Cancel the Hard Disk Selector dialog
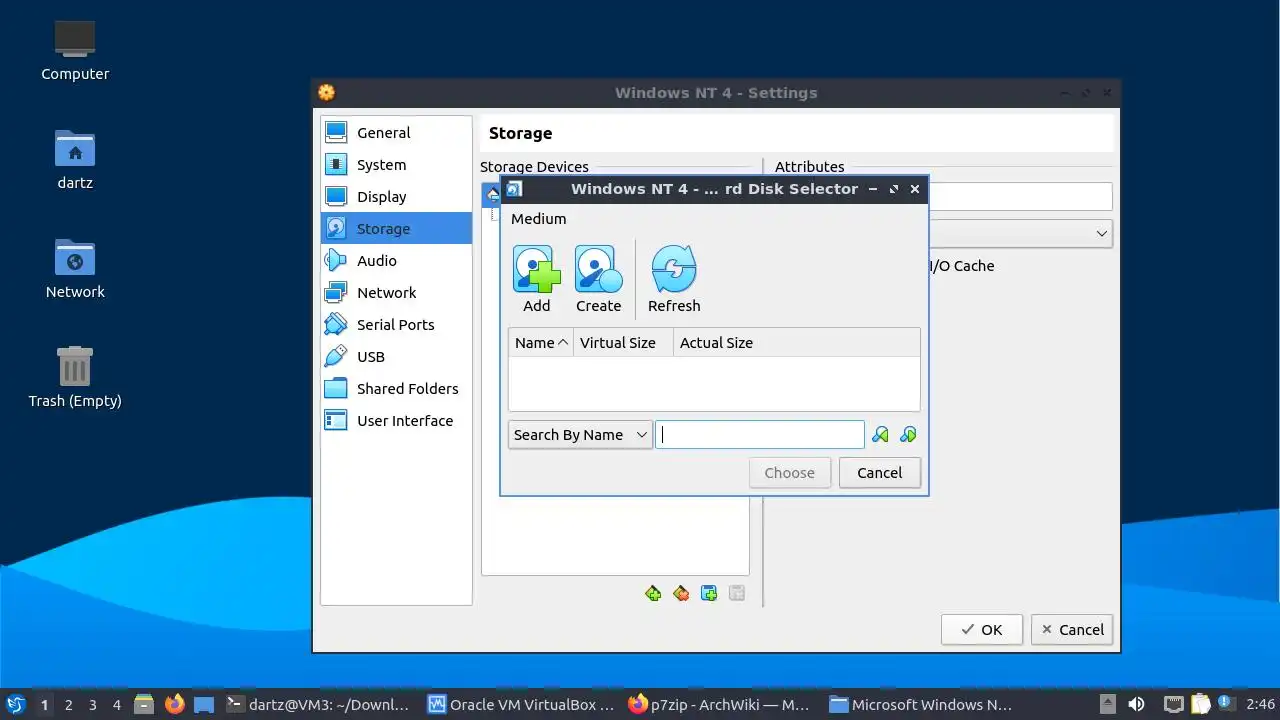1280x720 pixels. [x=880, y=473]
